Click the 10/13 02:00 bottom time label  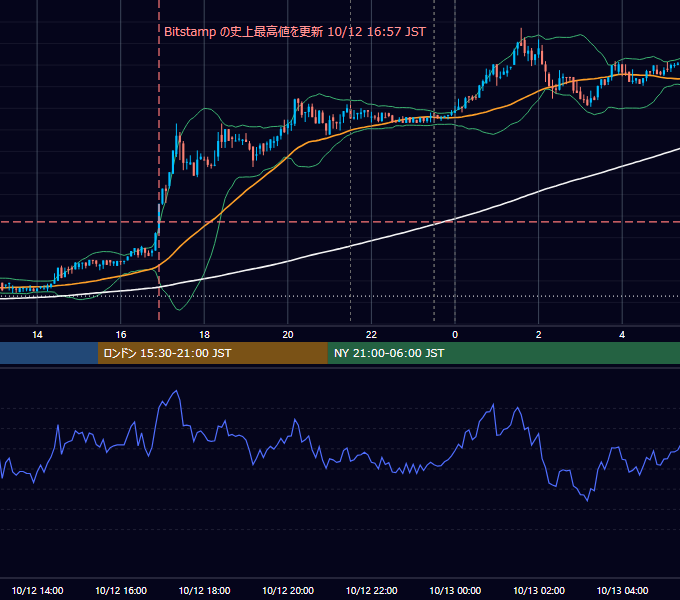(x=539, y=590)
